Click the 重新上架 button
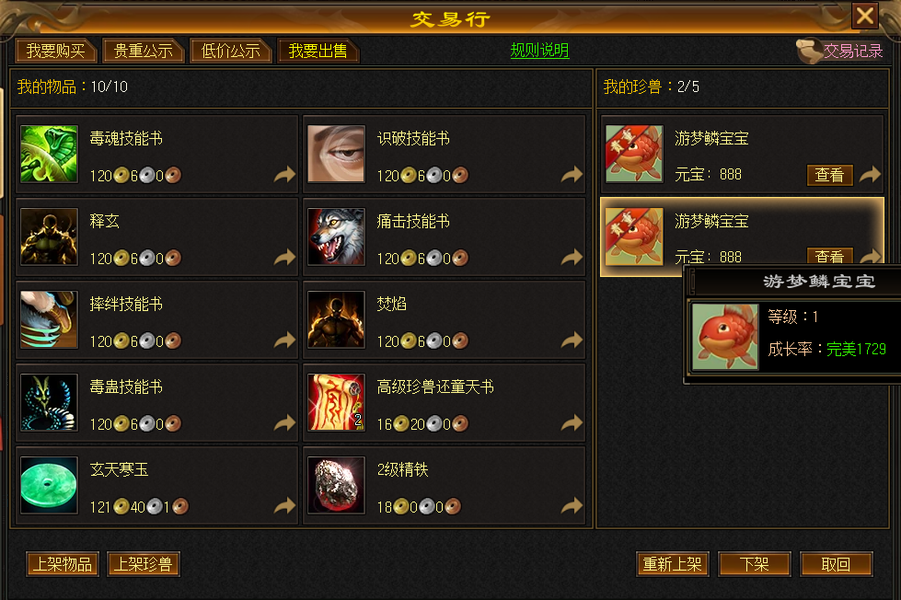 click(672, 564)
